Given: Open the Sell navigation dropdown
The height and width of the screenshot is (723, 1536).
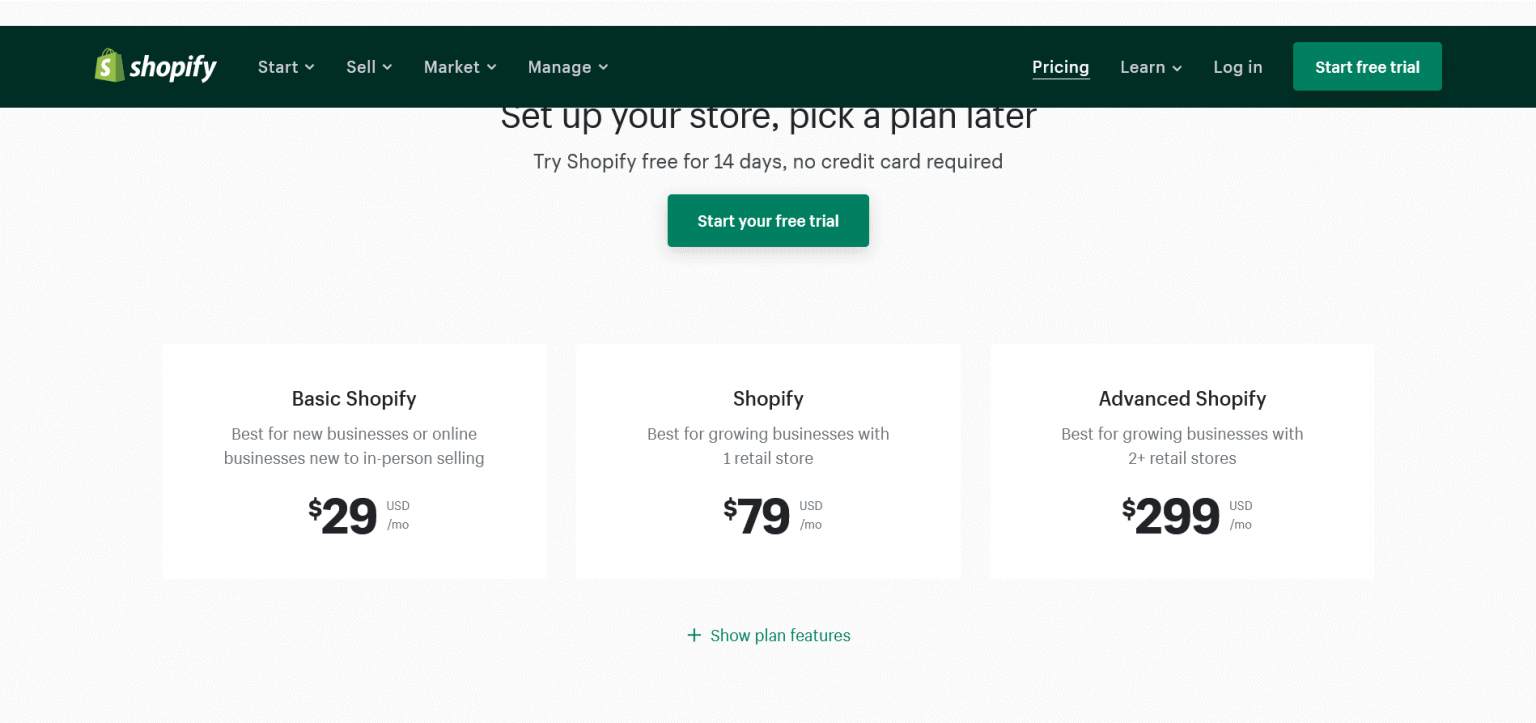Looking at the screenshot, I should (360, 67).
